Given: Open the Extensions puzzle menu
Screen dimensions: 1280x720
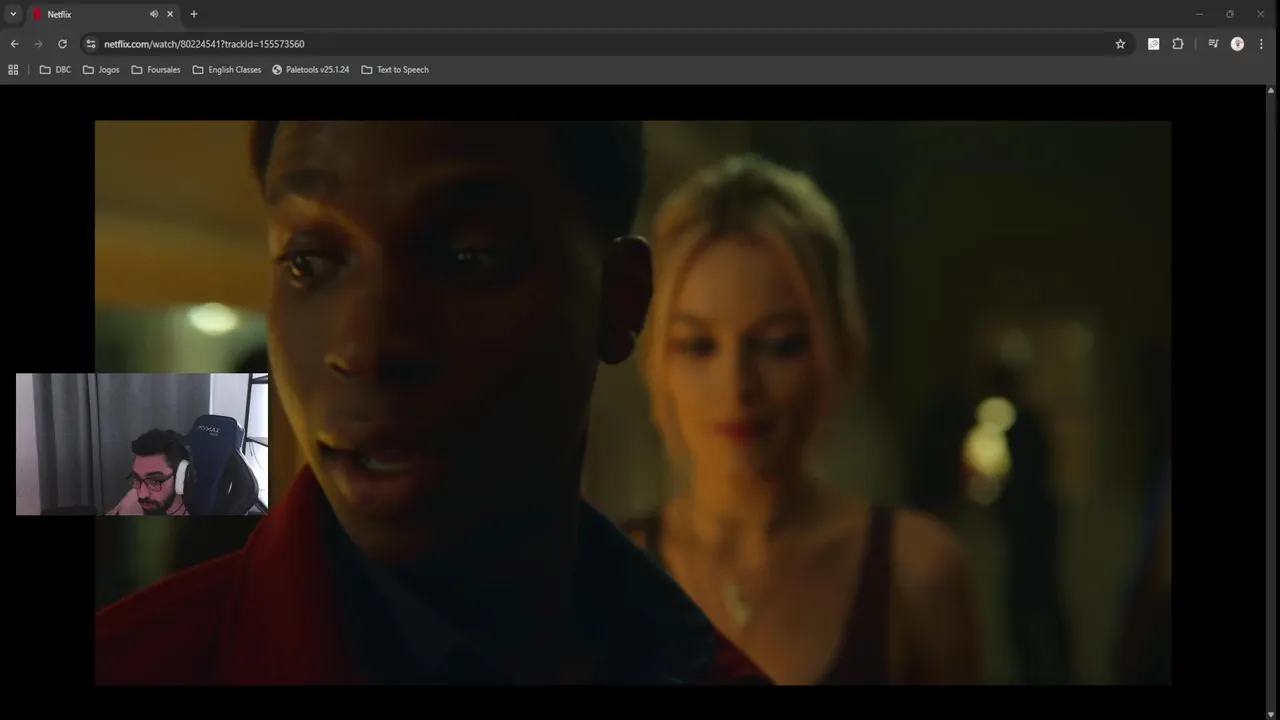Looking at the screenshot, I should [1178, 44].
